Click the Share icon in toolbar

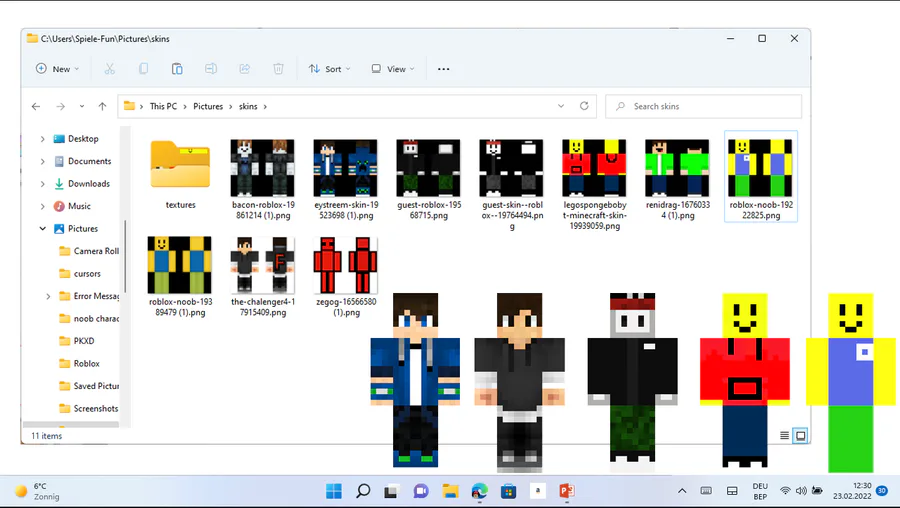245,69
